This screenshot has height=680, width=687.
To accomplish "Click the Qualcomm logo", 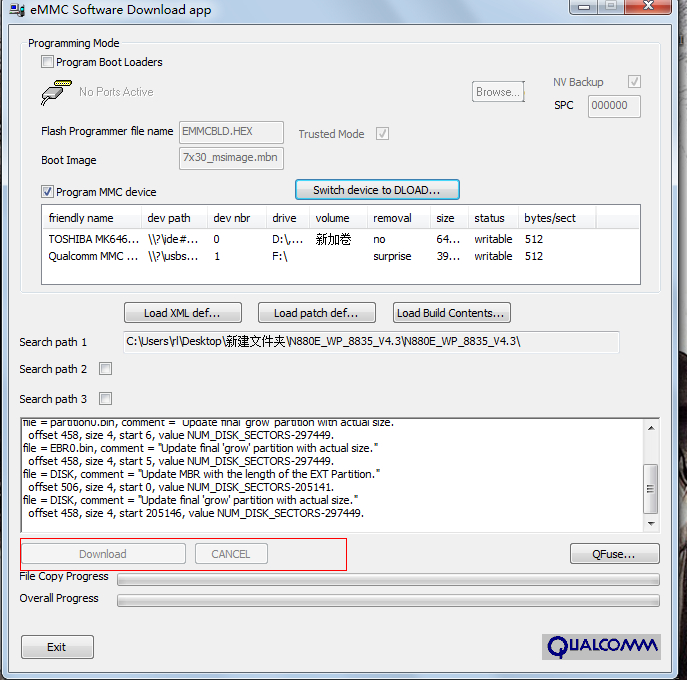I will point(601,647).
